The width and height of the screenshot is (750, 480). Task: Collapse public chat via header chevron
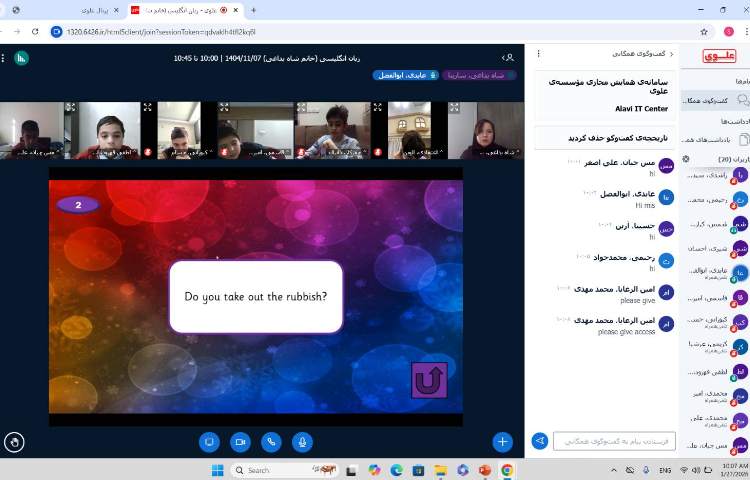click(x=672, y=54)
